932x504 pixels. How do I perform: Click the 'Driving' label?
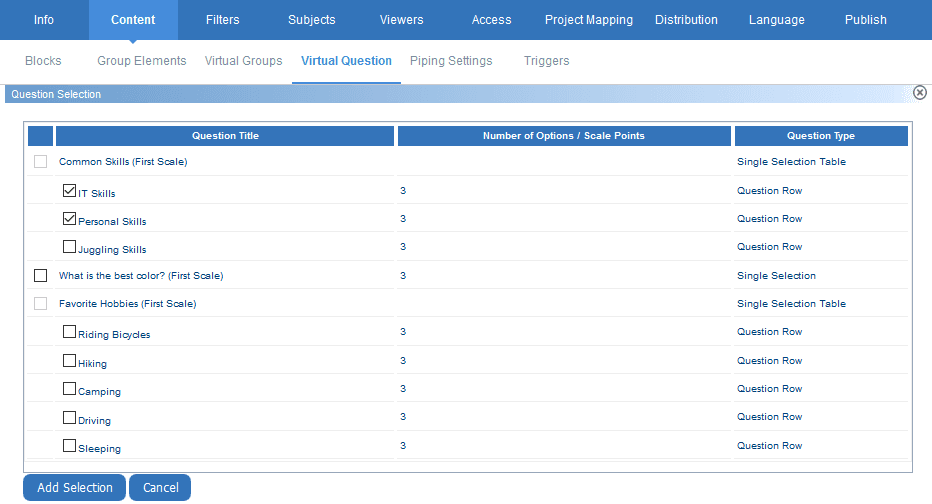point(95,420)
